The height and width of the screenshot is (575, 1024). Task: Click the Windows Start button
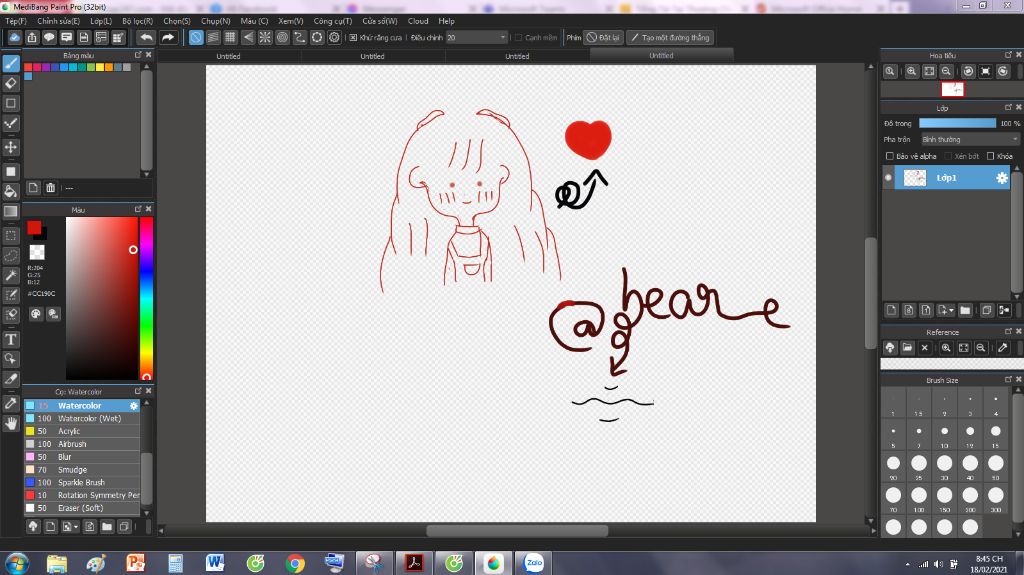tap(16, 563)
